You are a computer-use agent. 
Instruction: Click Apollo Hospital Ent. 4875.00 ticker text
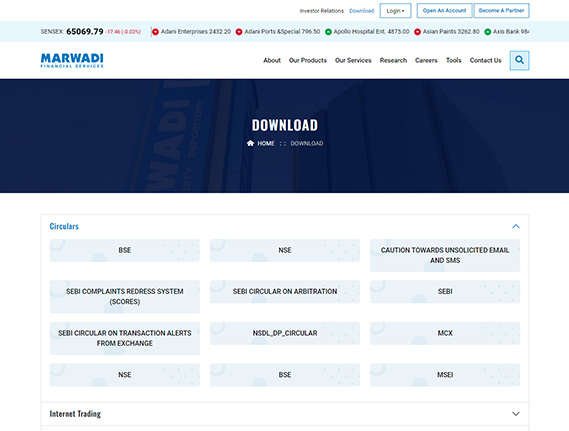coord(371,32)
